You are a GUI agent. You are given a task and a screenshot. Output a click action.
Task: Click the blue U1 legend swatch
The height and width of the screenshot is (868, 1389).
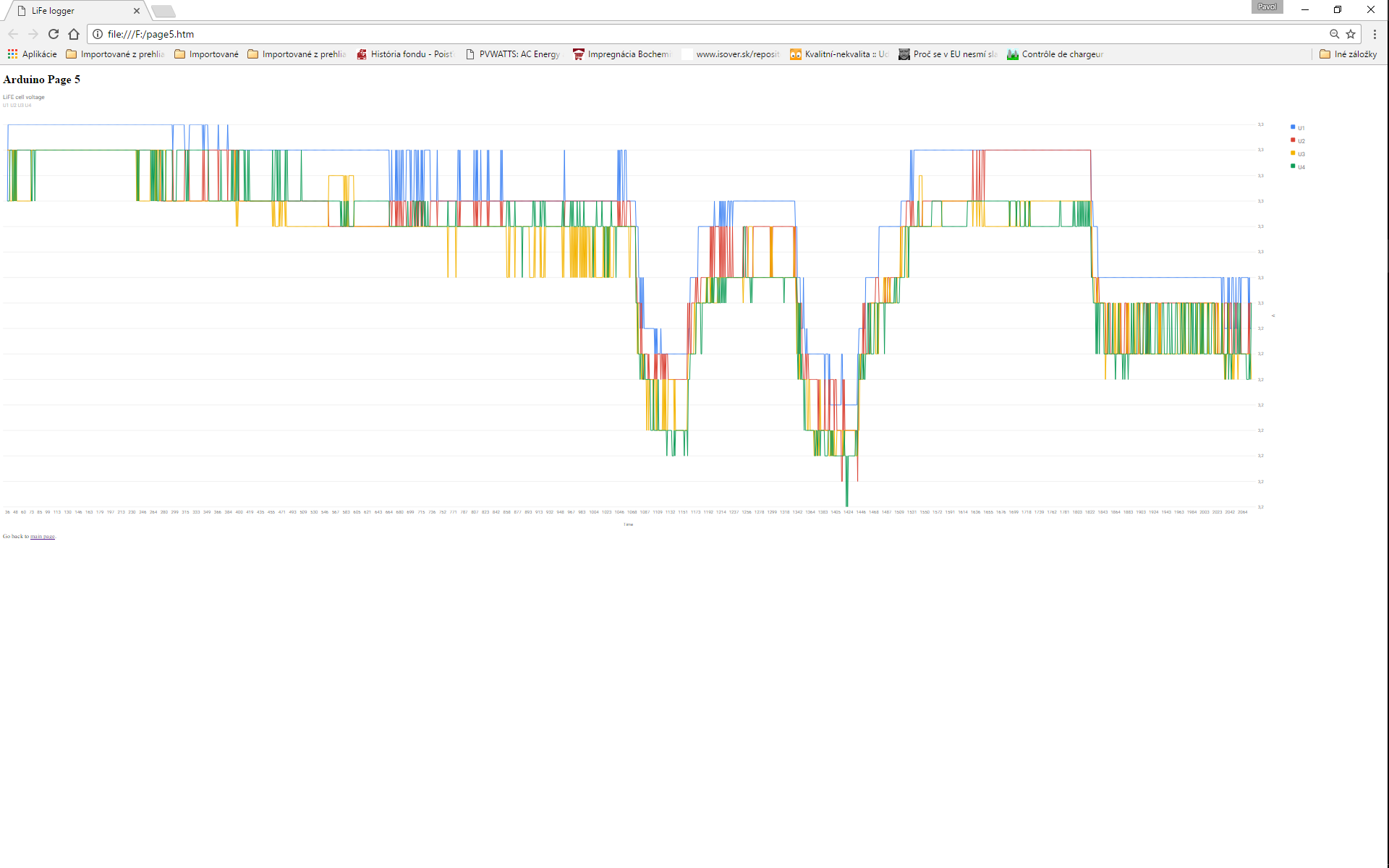[x=1293, y=127]
